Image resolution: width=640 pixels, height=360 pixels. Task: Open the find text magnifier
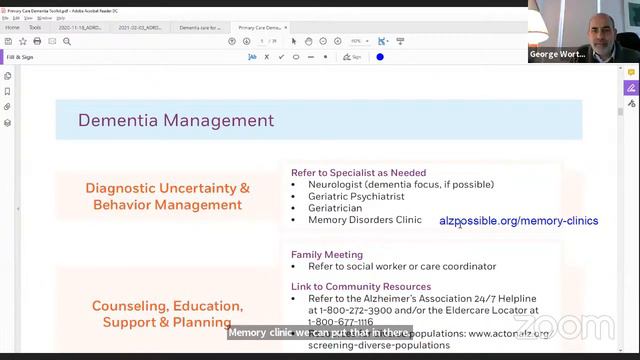point(67,41)
